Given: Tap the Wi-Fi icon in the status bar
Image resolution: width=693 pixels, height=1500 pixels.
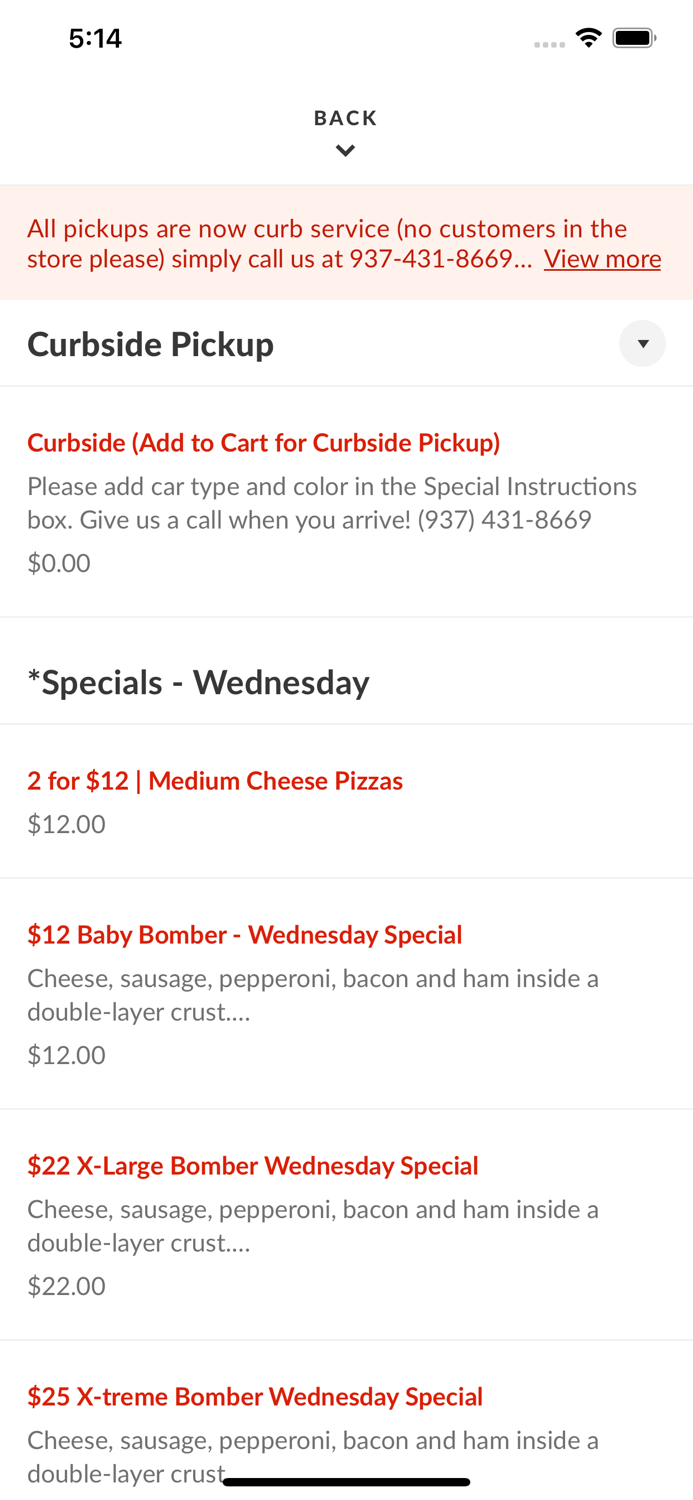Looking at the screenshot, I should (589, 36).
